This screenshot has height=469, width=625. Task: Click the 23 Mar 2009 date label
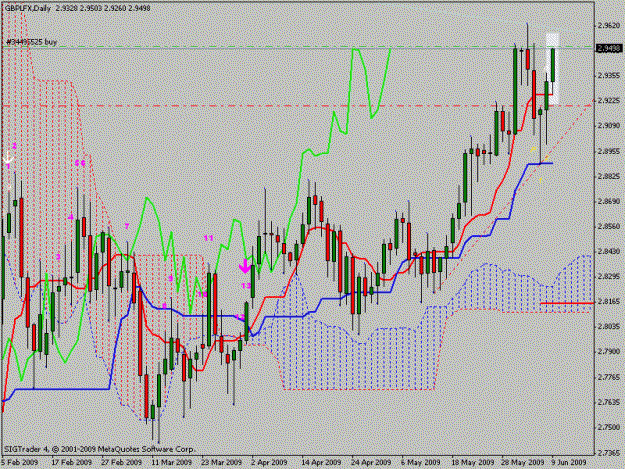[x=222, y=463]
